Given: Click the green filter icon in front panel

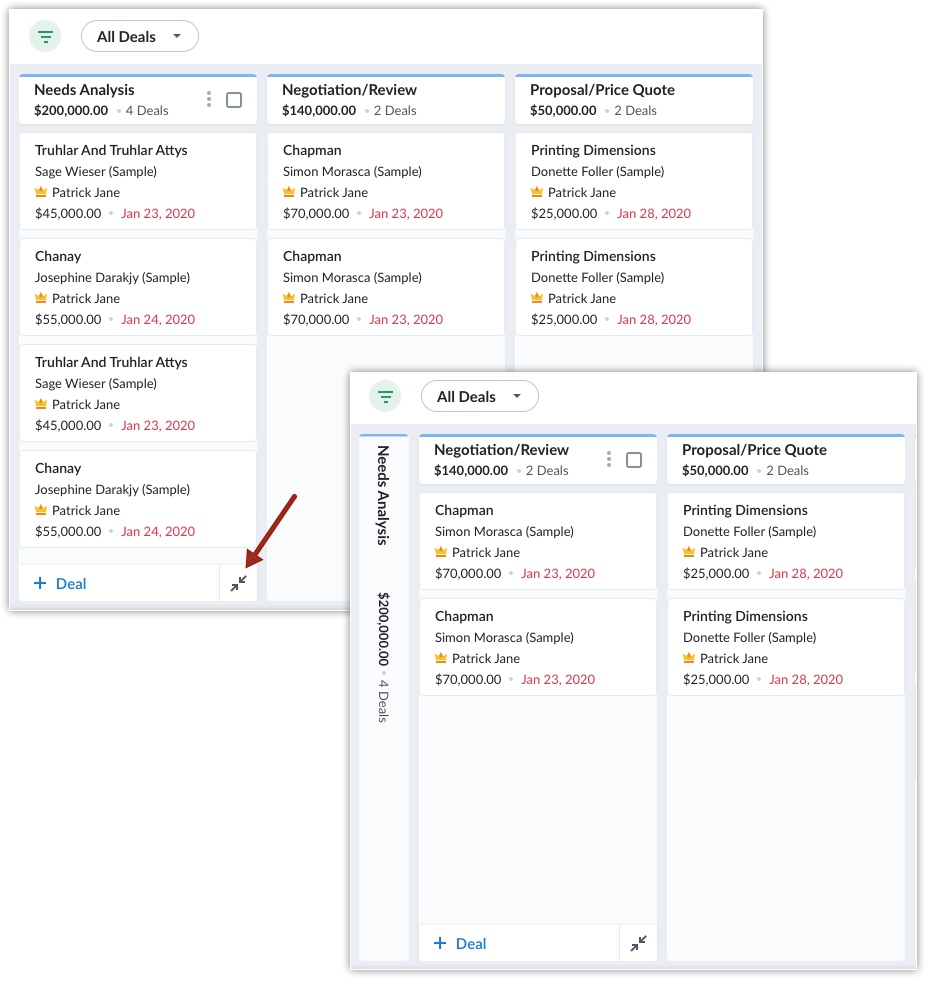Looking at the screenshot, I should pos(385,397).
